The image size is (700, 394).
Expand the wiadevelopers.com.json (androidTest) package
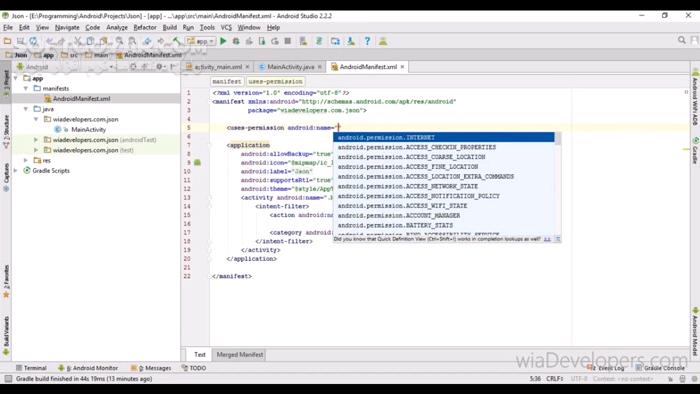[x=36, y=140]
